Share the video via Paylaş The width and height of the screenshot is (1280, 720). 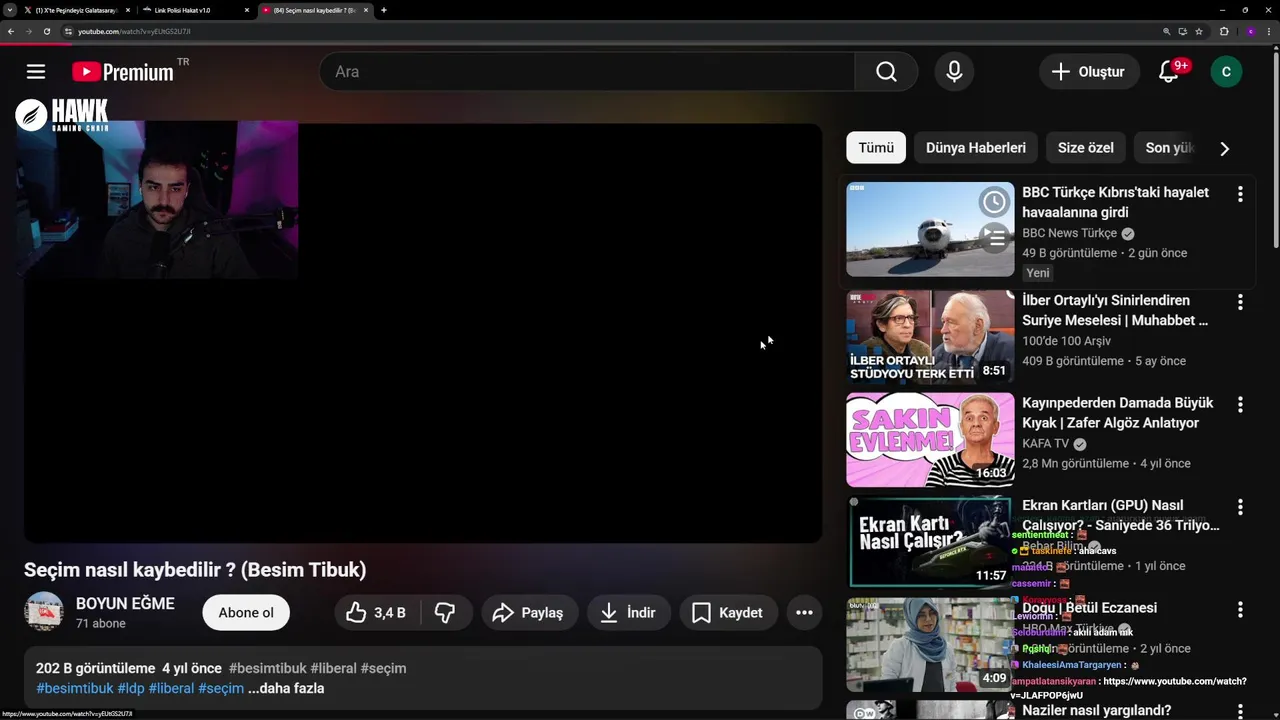pos(528,613)
